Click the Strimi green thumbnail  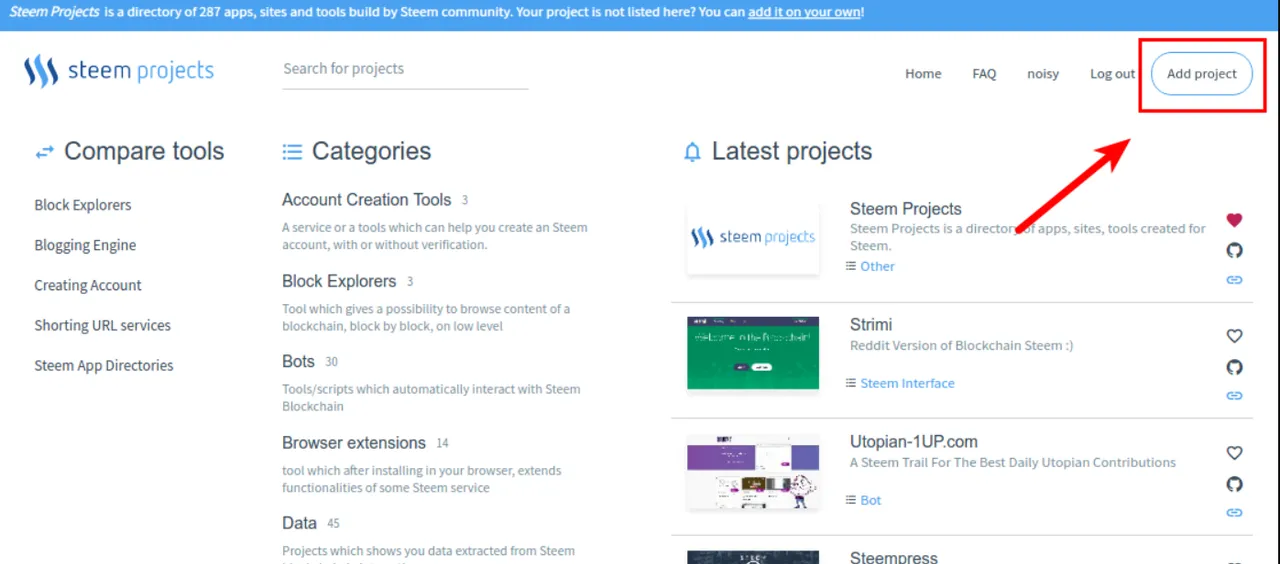(753, 353)
